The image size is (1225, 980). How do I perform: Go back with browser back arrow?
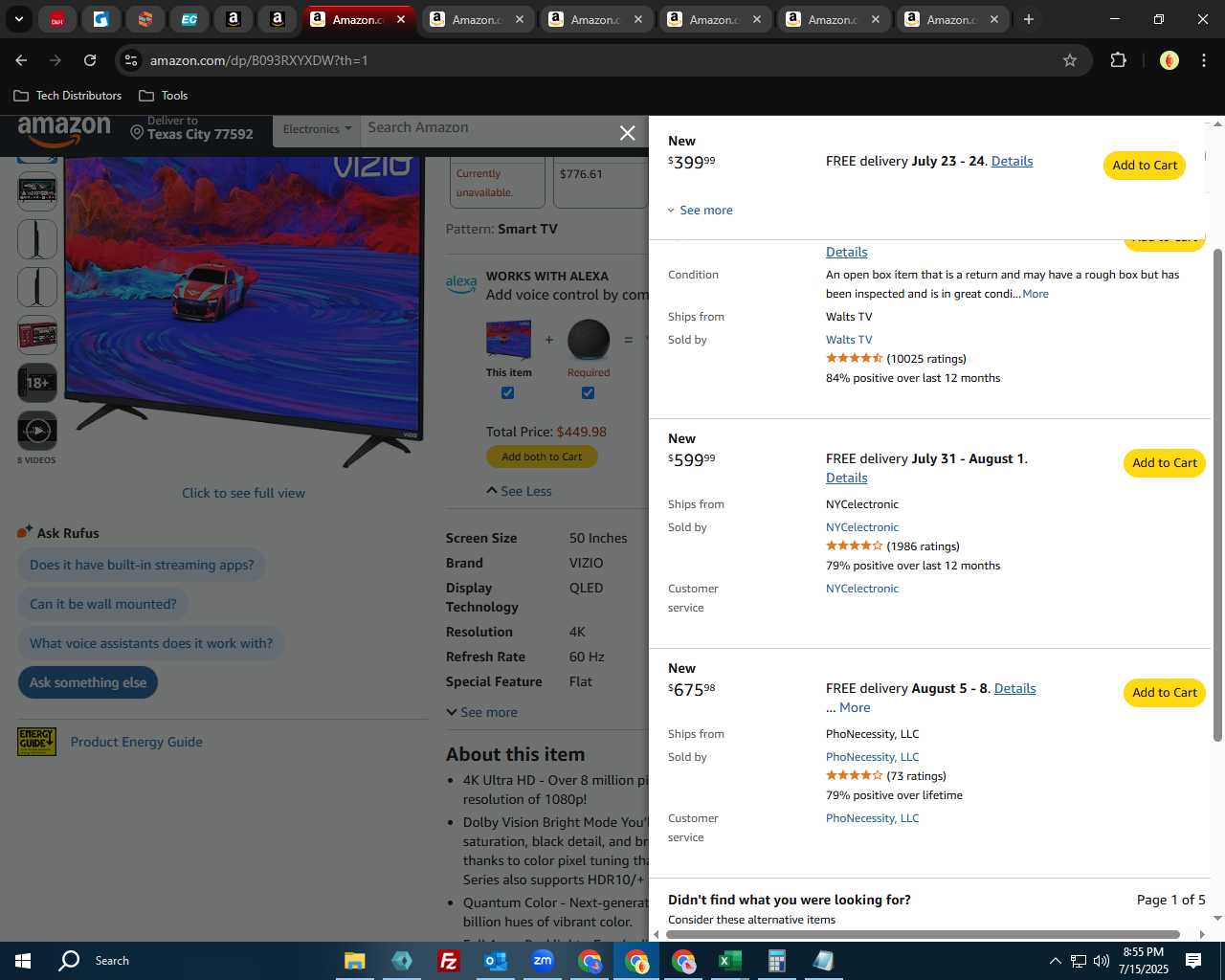click(21, 60)
